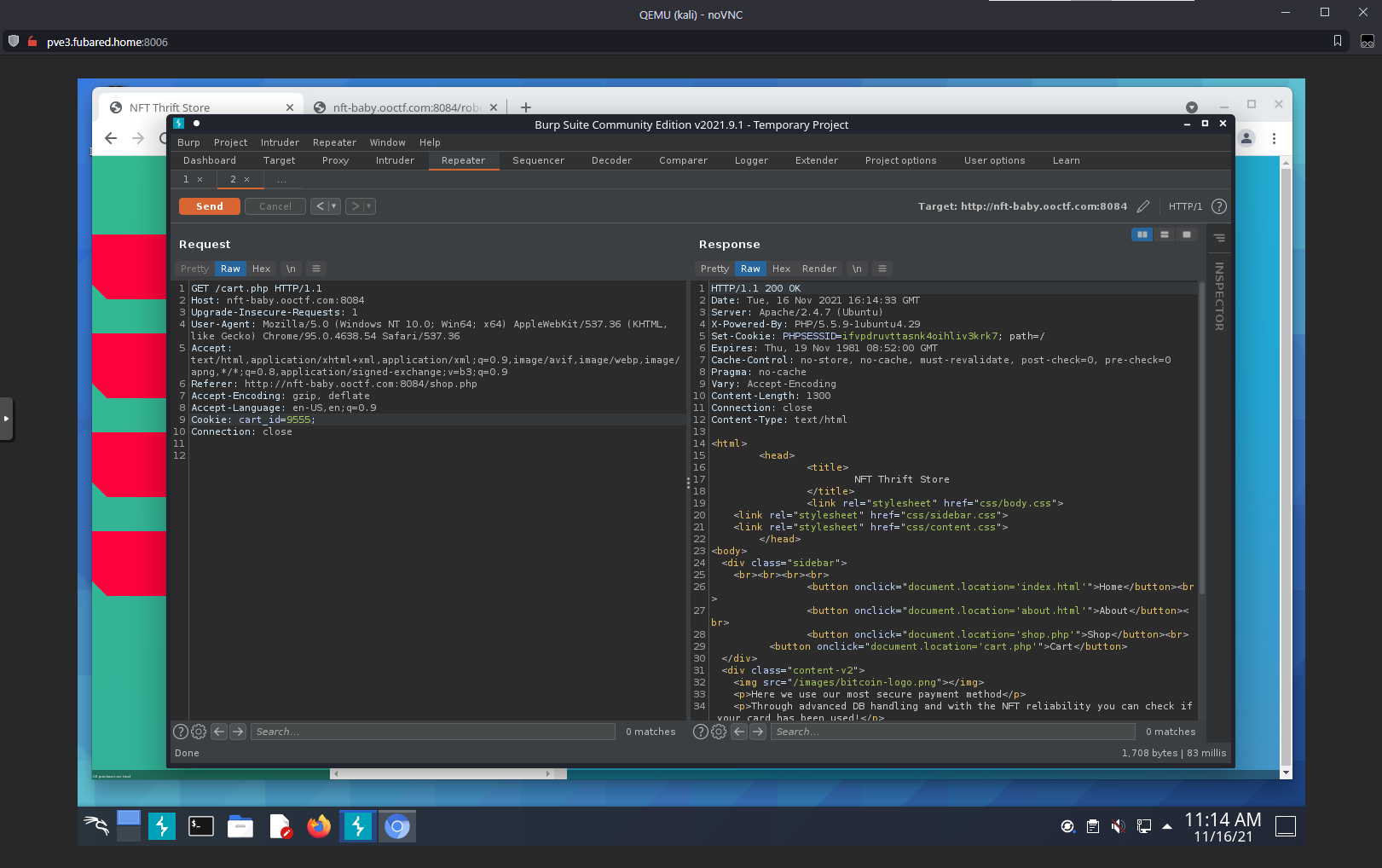This screenshot has height=868, width=1382.
Task: Edit target with the pencil icon
Action: point(1143,206)
